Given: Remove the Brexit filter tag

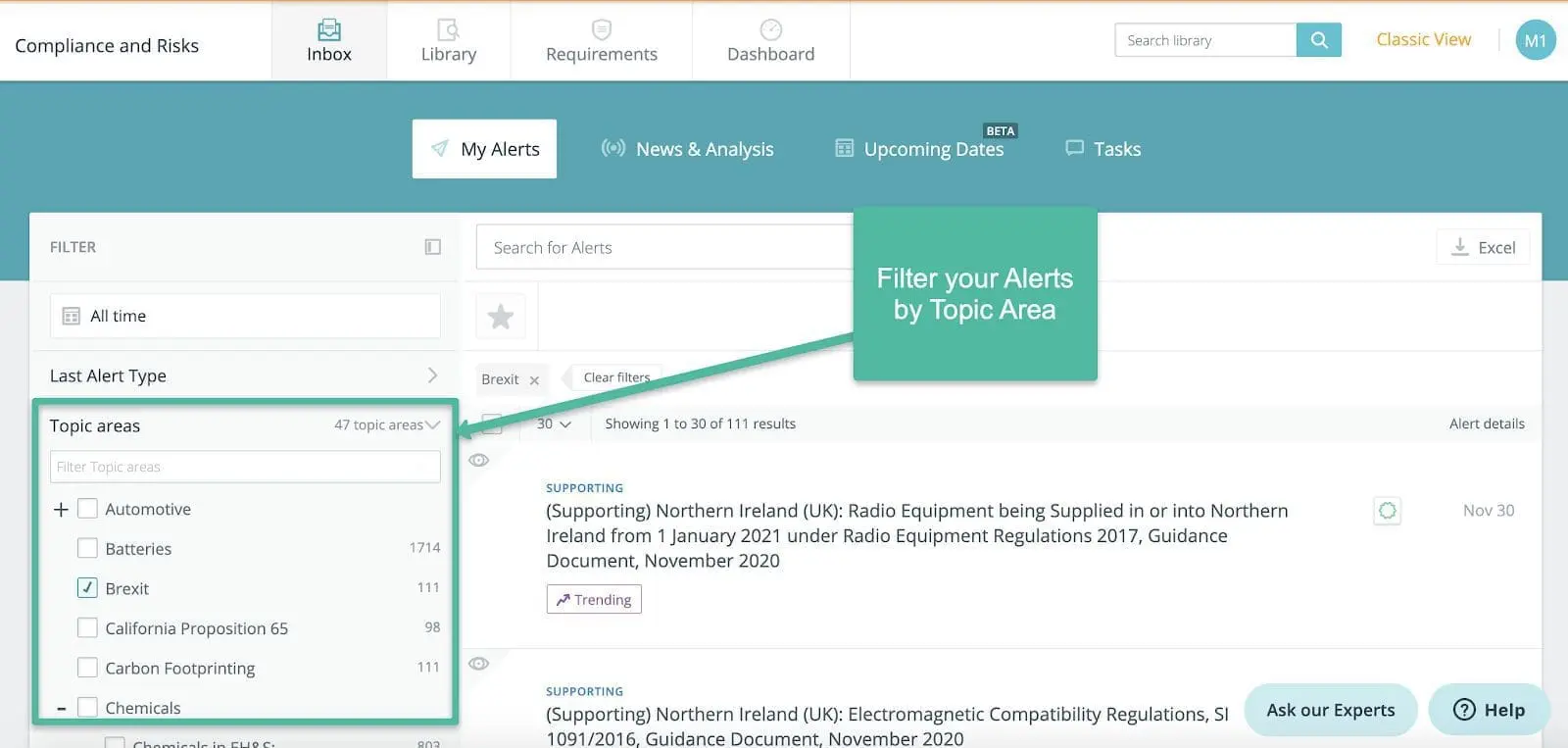Looking at the screenshot, I should pos(534,380).
